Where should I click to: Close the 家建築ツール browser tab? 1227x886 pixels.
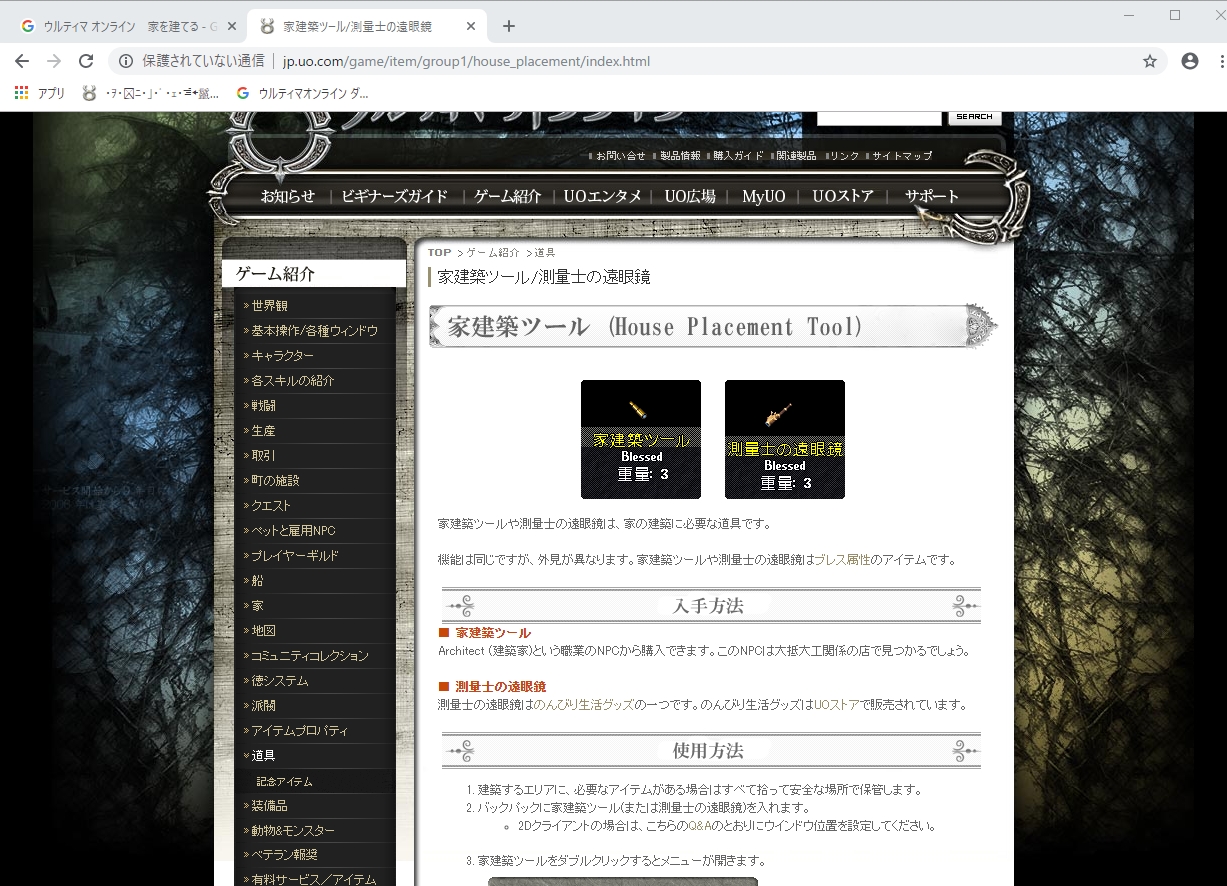[469, 26]
